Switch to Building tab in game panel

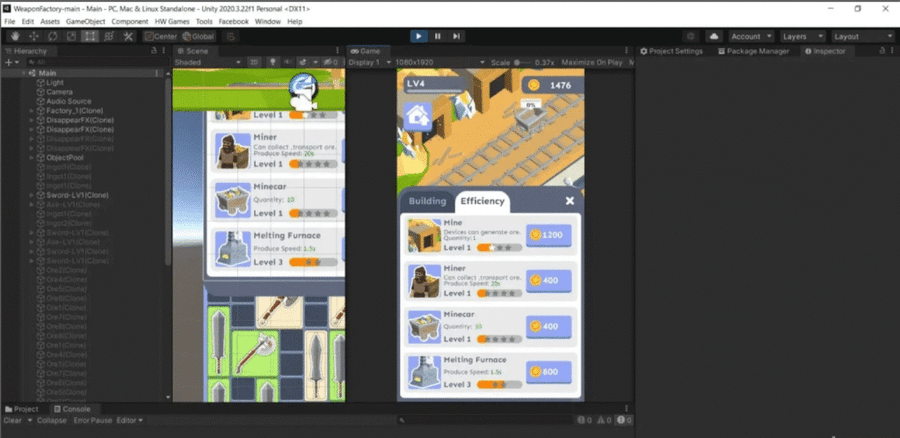[x=427, y=201]
